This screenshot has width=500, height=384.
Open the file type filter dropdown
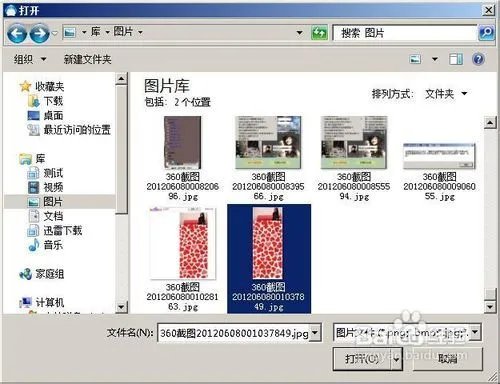coord(475,332)
